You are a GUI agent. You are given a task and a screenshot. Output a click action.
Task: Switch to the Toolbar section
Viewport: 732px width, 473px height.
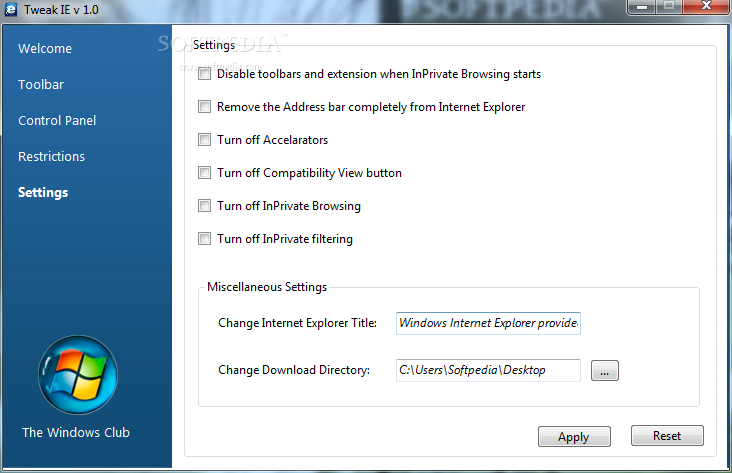41,85
